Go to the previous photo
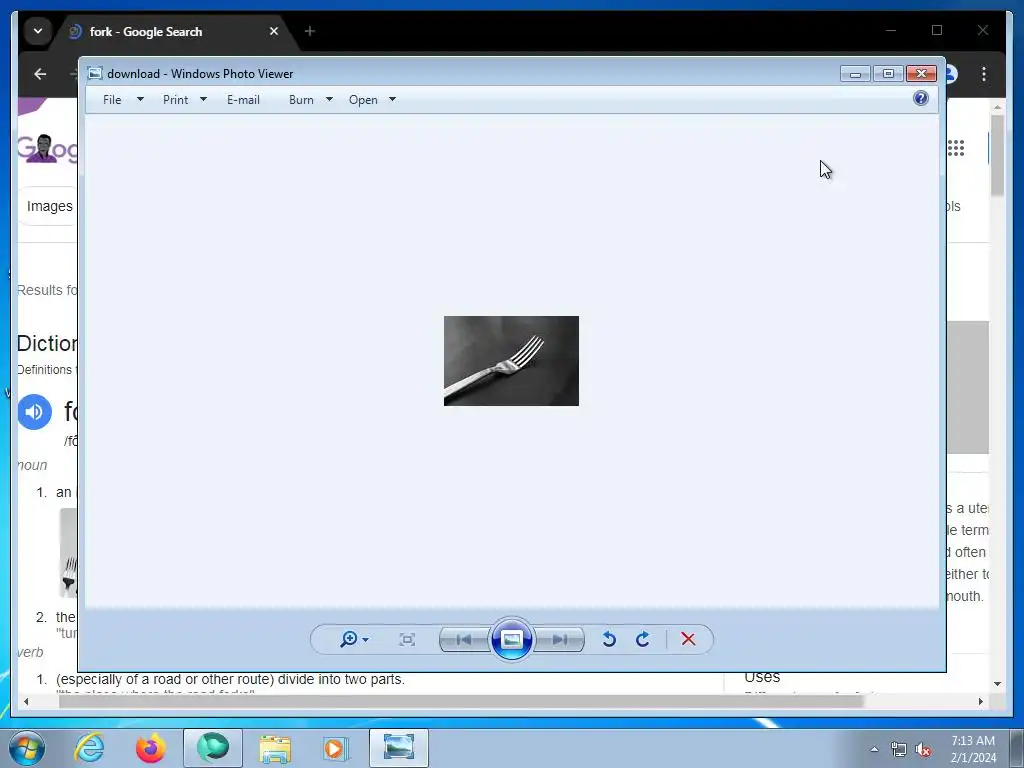 pos(464,639)
